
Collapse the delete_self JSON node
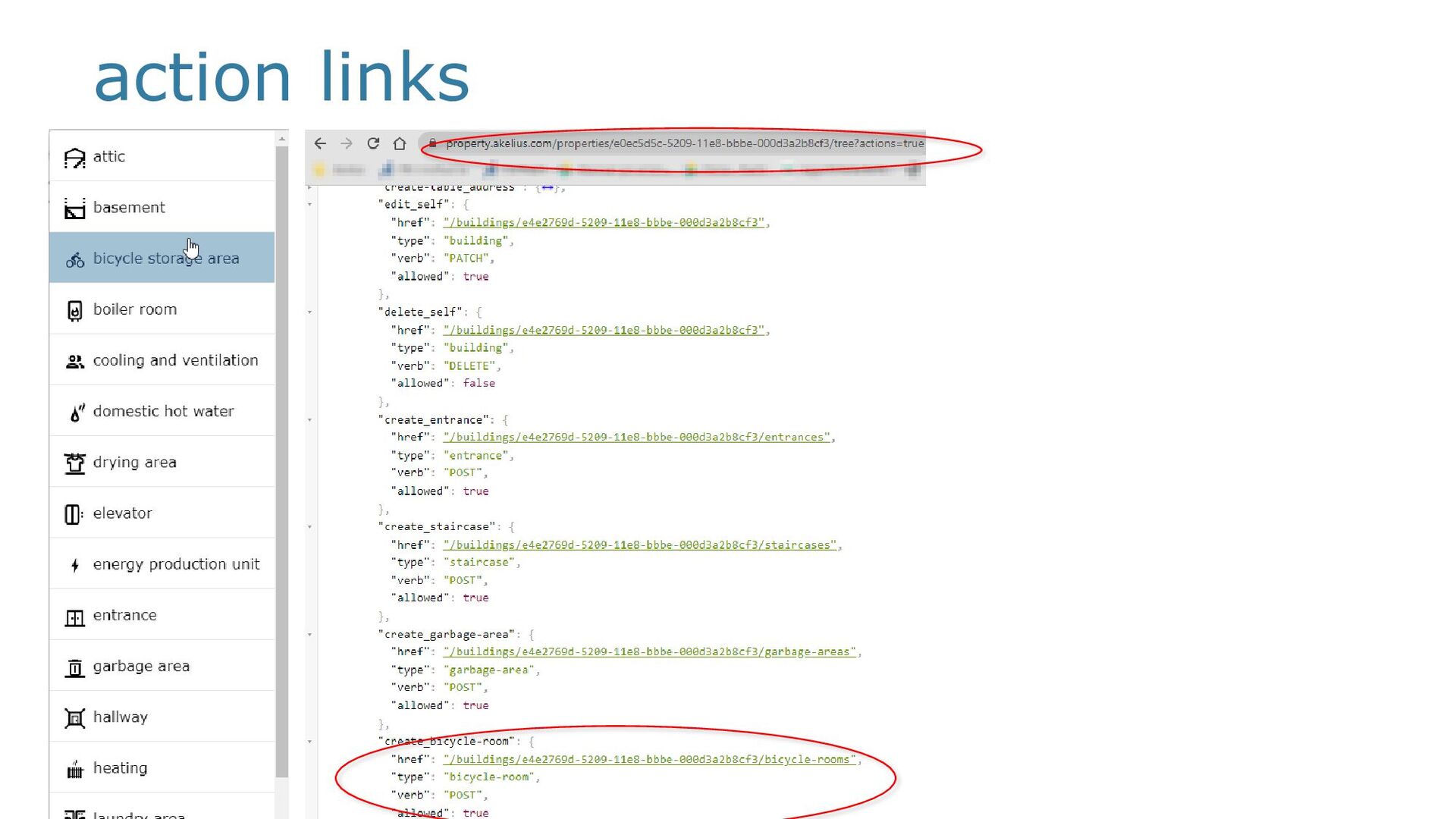[x=310, y=312]
